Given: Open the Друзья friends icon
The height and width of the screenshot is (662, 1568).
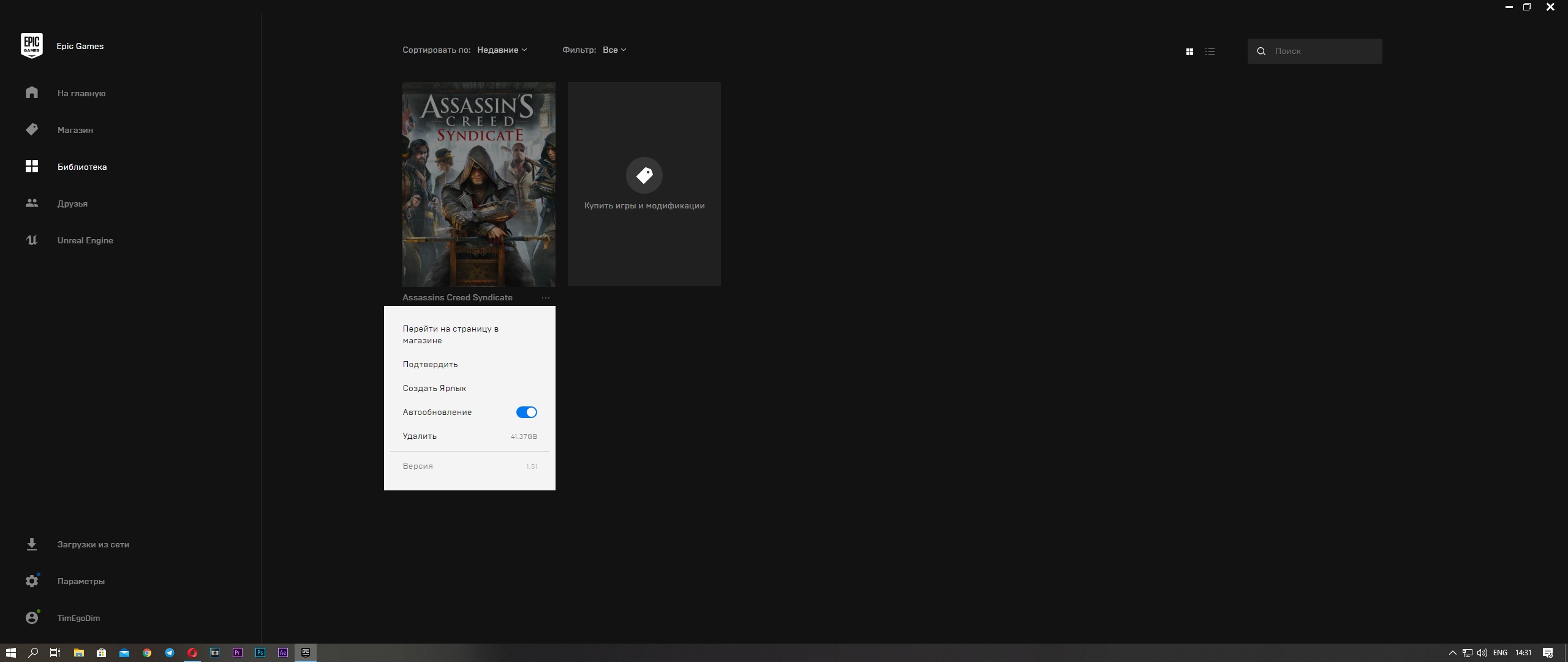Looking at the screenshot, I should tap(32, 203).
